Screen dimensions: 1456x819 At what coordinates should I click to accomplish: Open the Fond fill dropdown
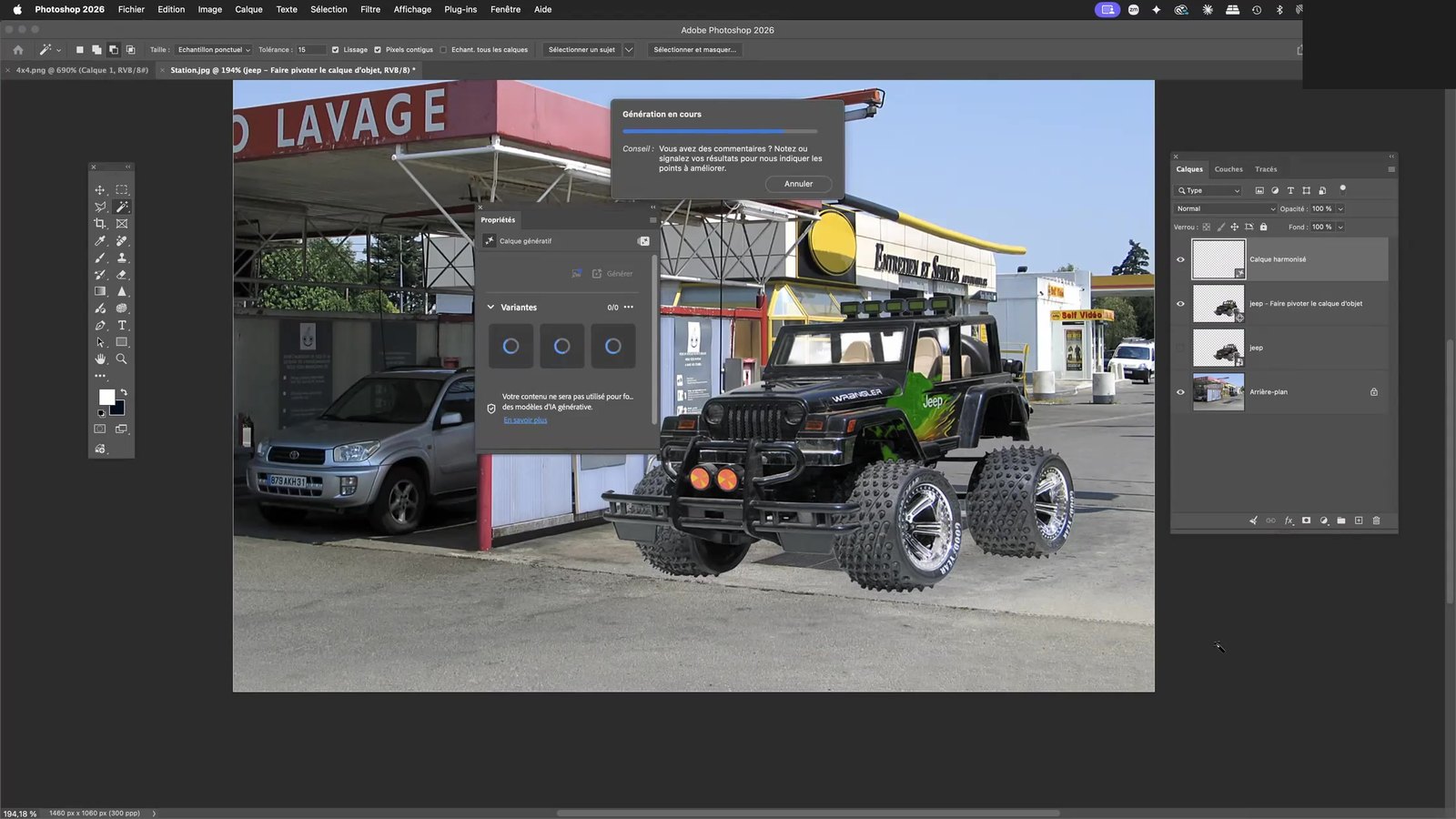(1340, 227)
